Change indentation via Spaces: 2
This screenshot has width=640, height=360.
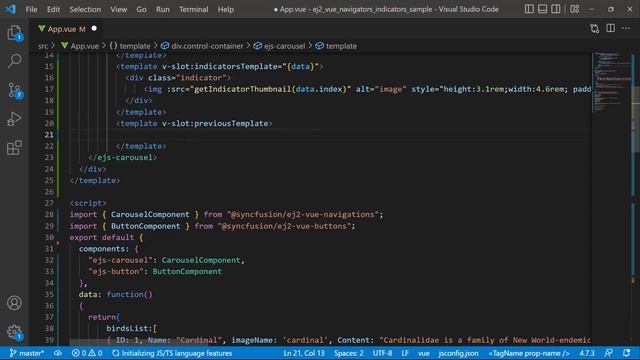point(349,353)
